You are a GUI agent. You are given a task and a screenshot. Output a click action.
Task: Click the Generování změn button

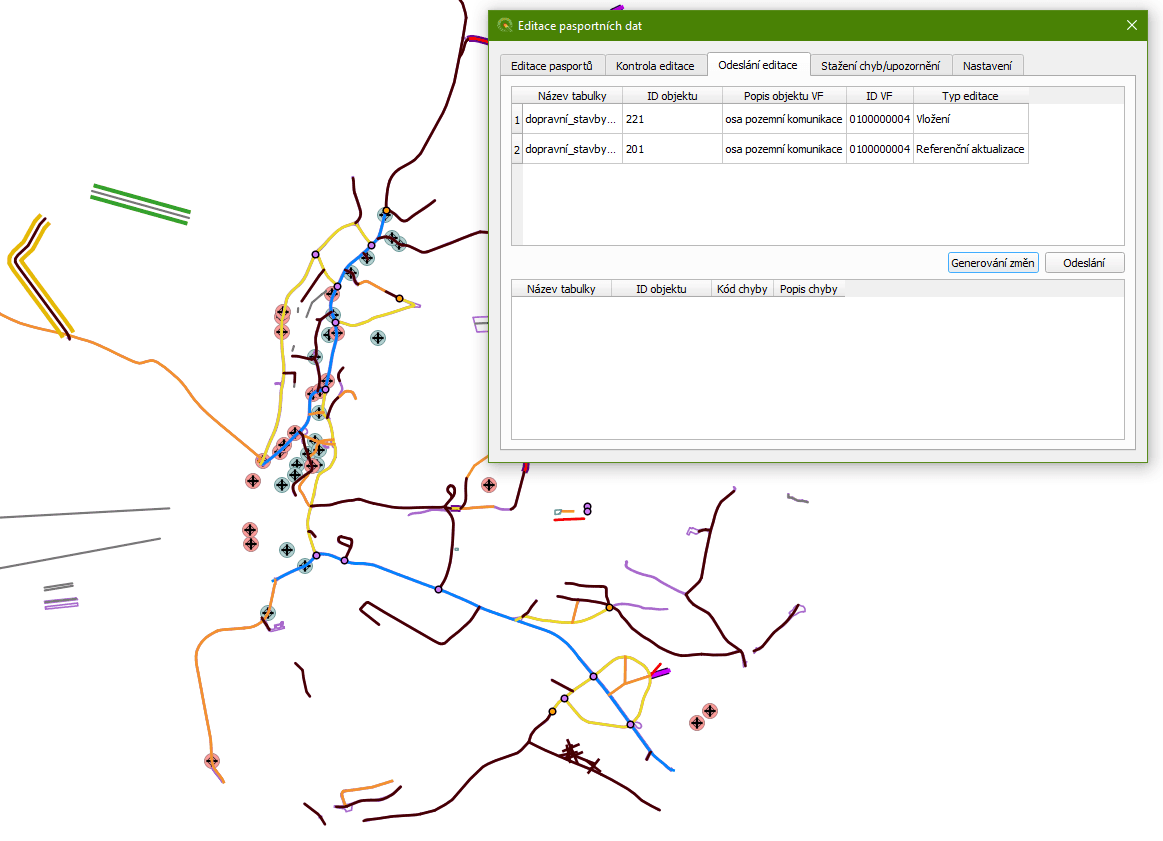tap(992, 263)
